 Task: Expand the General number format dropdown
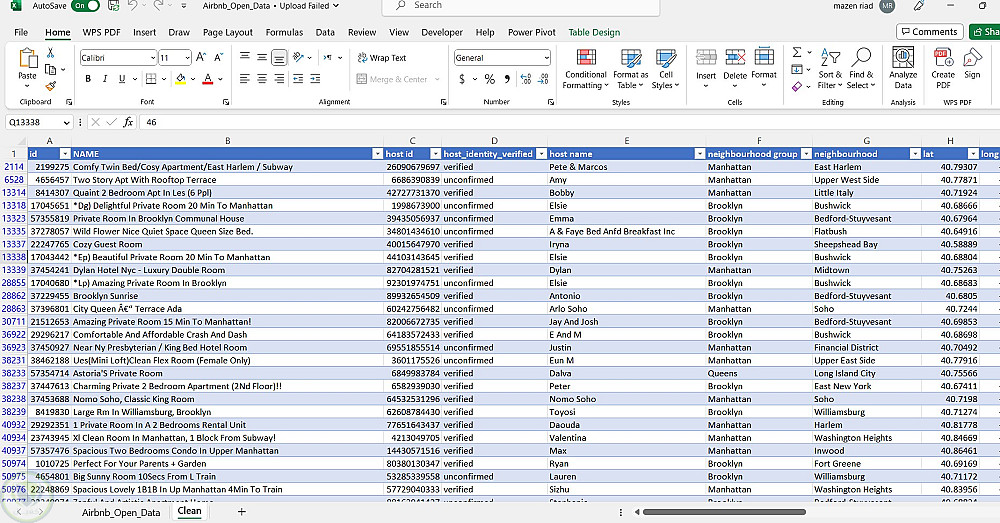[x=546, y=58]
